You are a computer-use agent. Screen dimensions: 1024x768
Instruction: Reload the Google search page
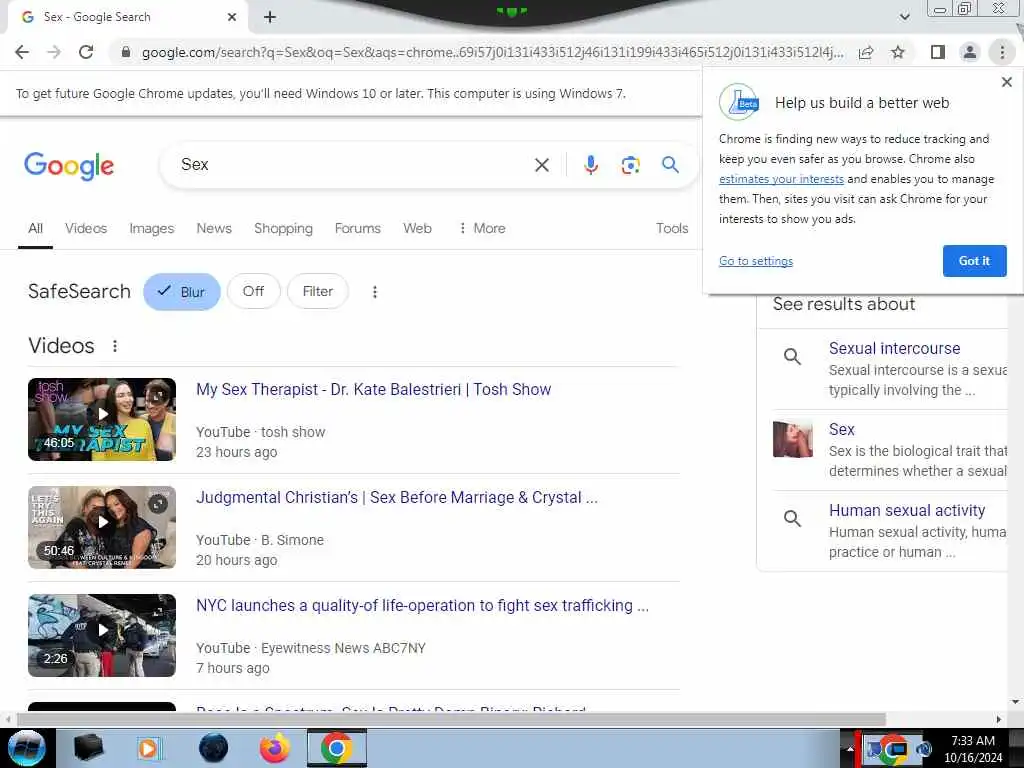click(x=86, y=52)
